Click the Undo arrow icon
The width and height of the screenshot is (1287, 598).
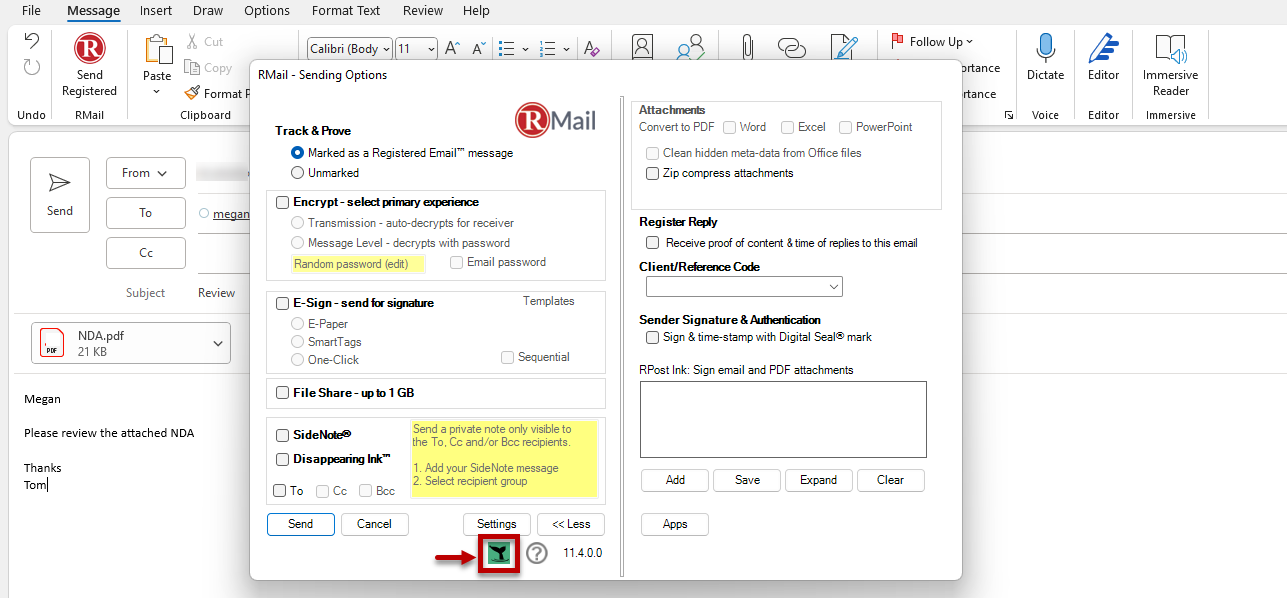pos(32,42)
